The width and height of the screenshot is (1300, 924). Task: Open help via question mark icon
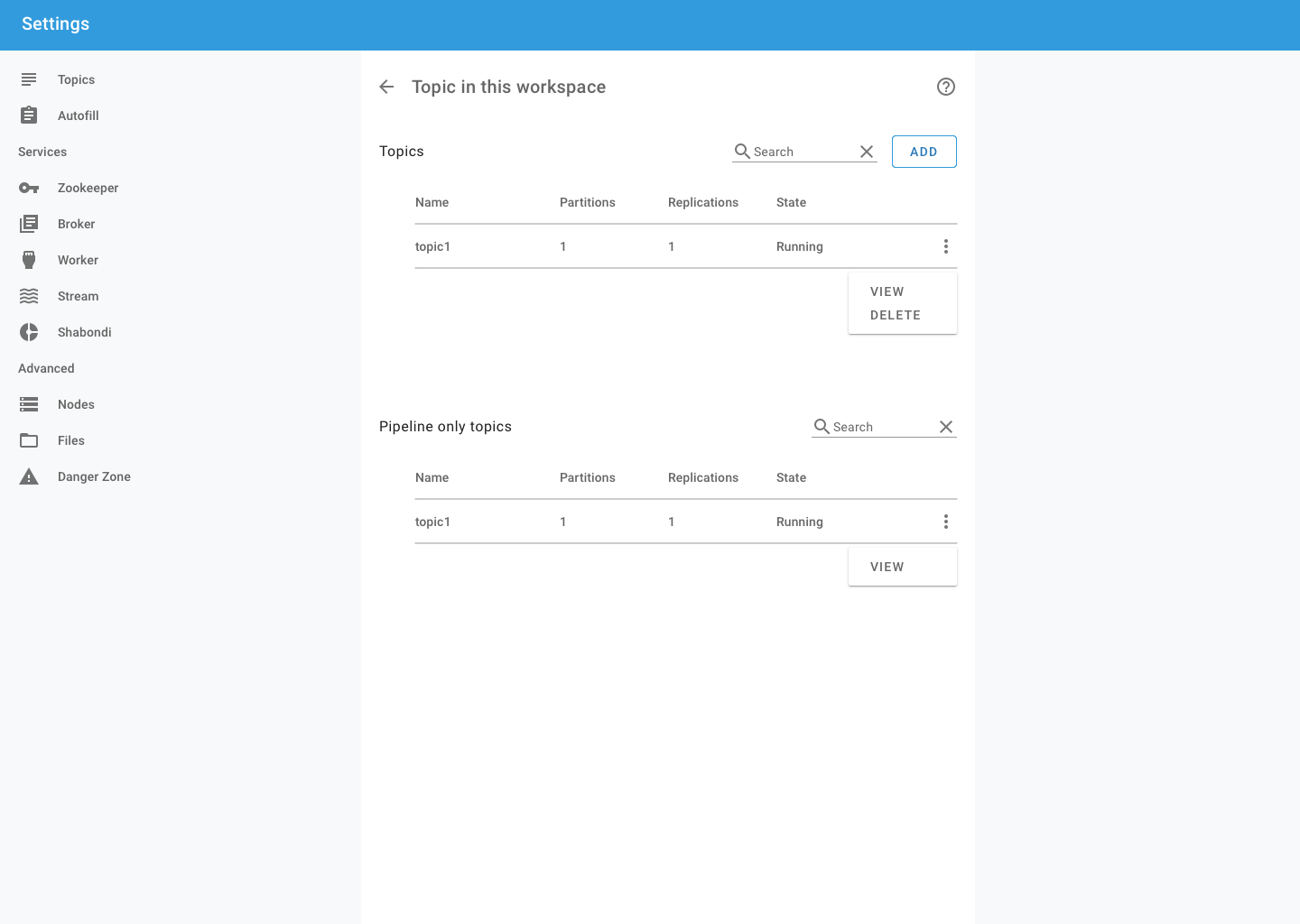point(946,87)
